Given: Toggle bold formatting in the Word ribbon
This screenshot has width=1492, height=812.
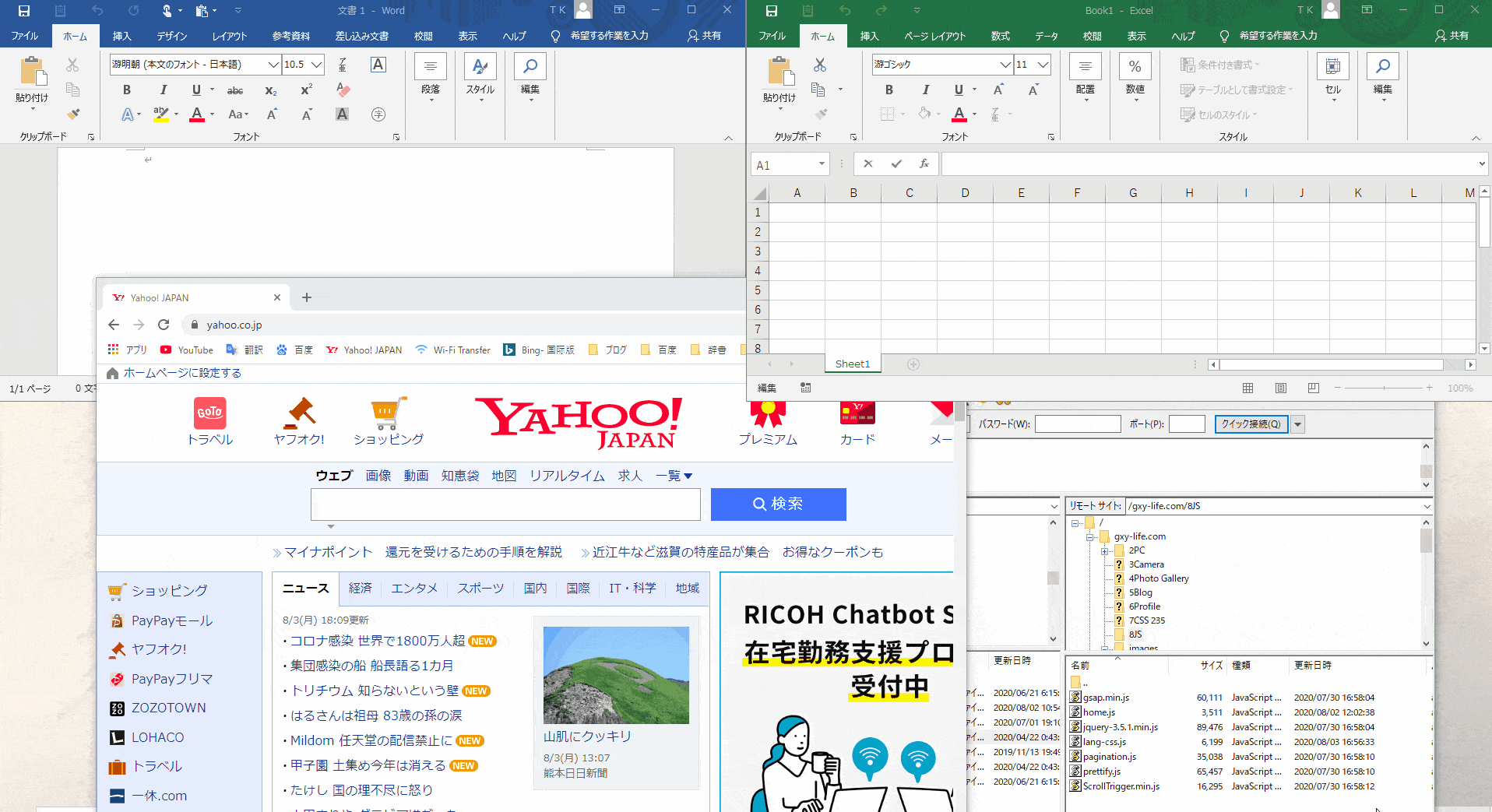Looking at the screenshot, I should coord(126,90).
